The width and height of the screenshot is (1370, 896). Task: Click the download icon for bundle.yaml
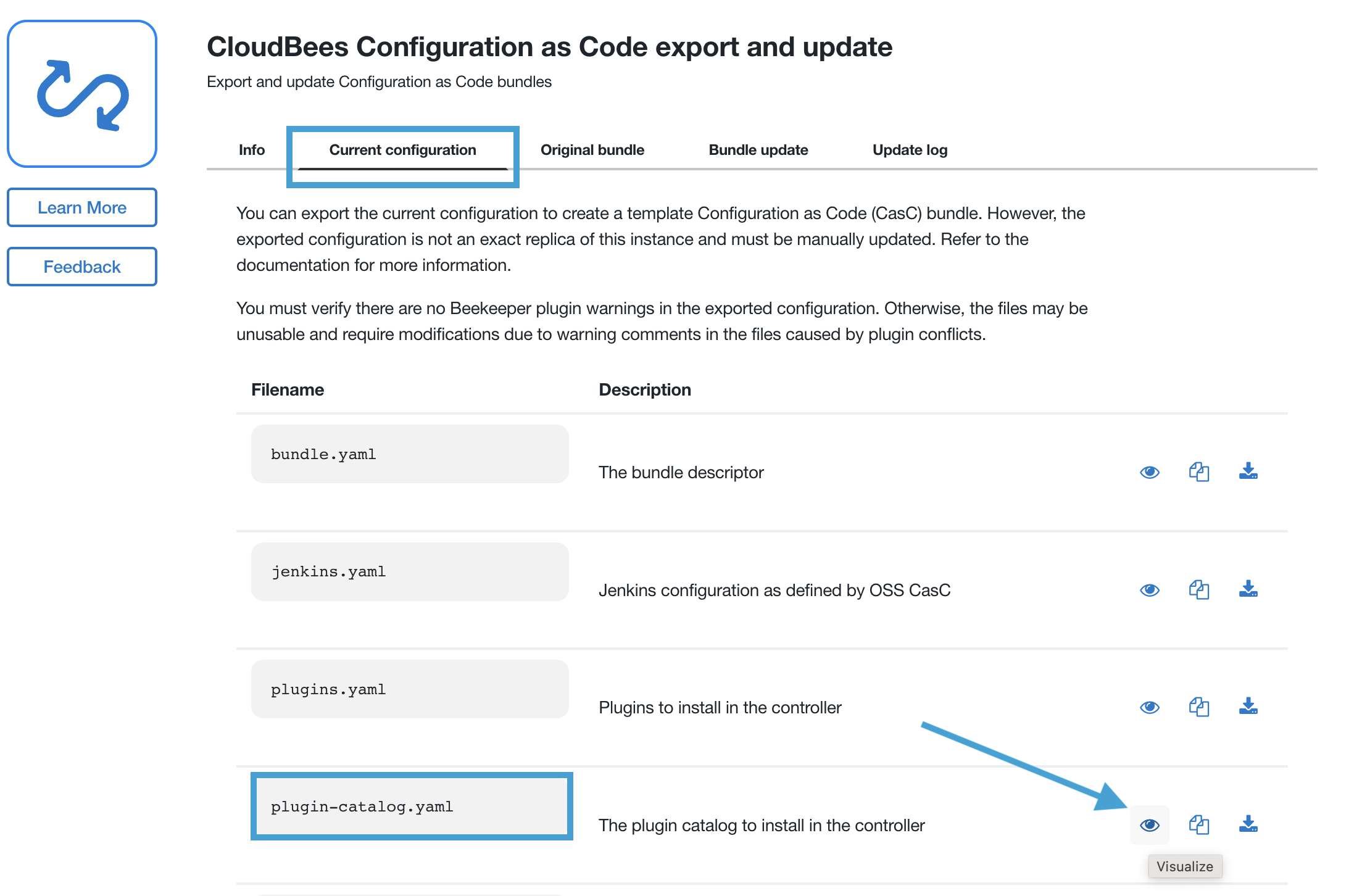point(1252,471)
